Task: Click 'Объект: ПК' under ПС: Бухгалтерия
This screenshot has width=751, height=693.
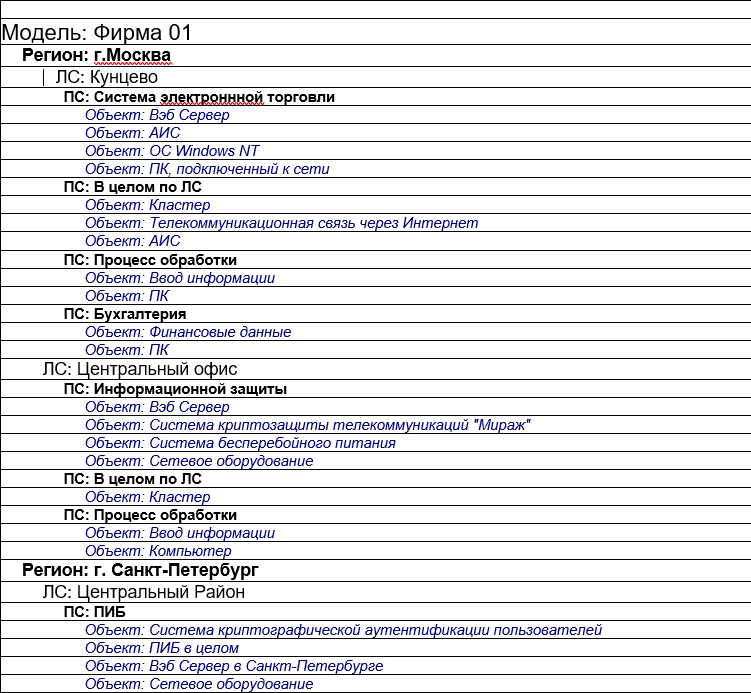Action: [127, 350]
